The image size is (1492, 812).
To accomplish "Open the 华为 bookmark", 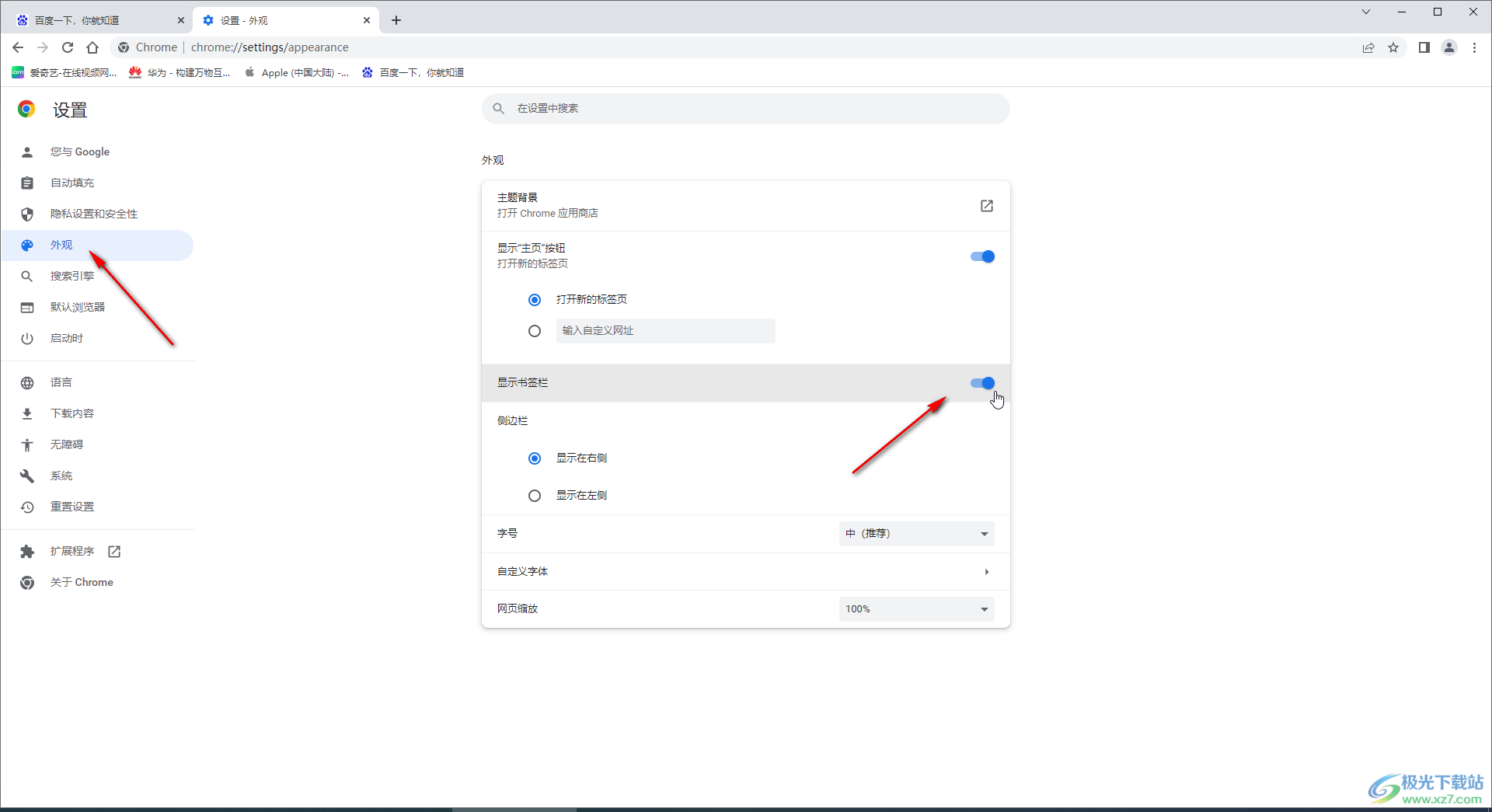I will coord(180,72).
